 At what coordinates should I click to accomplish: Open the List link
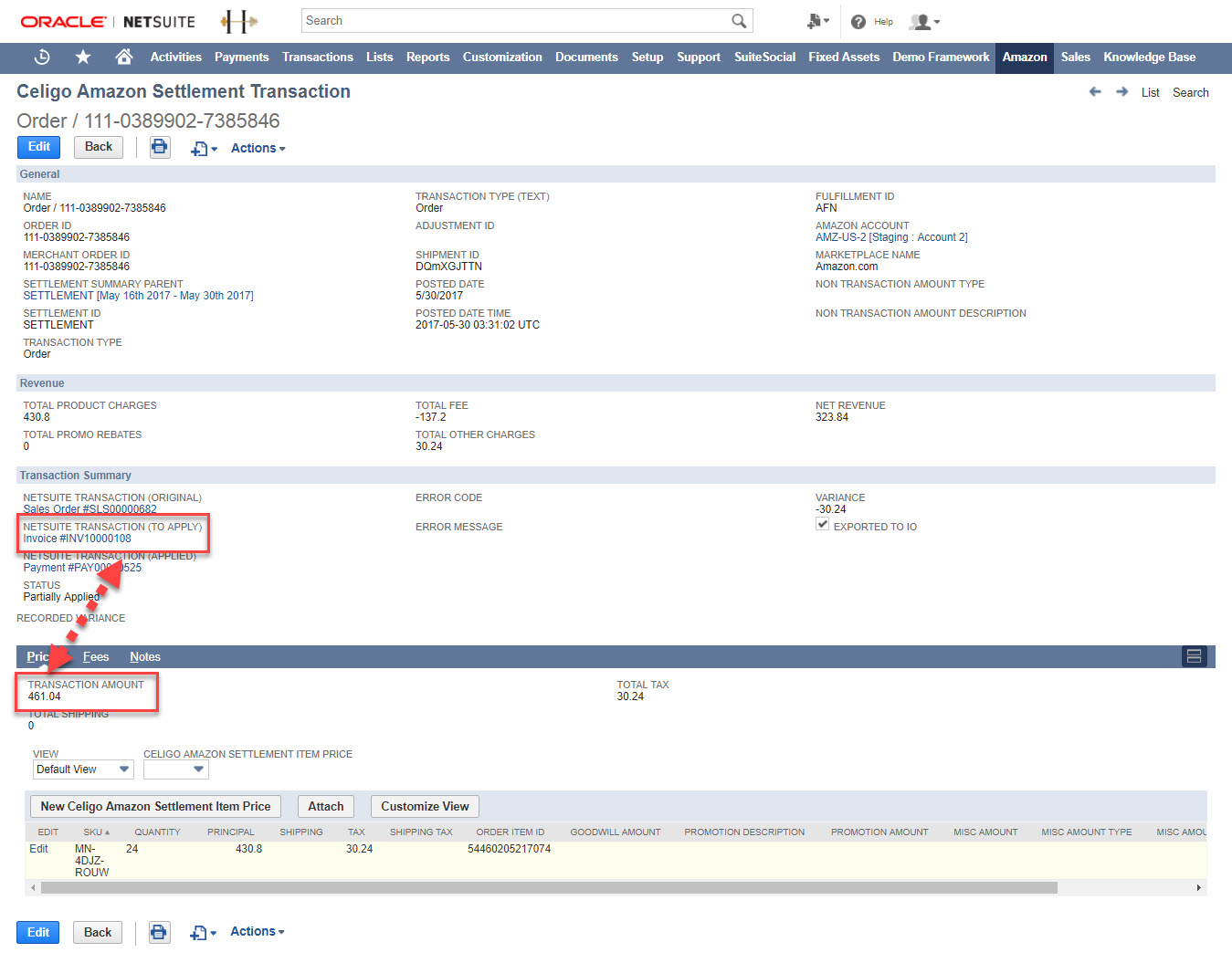(x=1151, y=92)
